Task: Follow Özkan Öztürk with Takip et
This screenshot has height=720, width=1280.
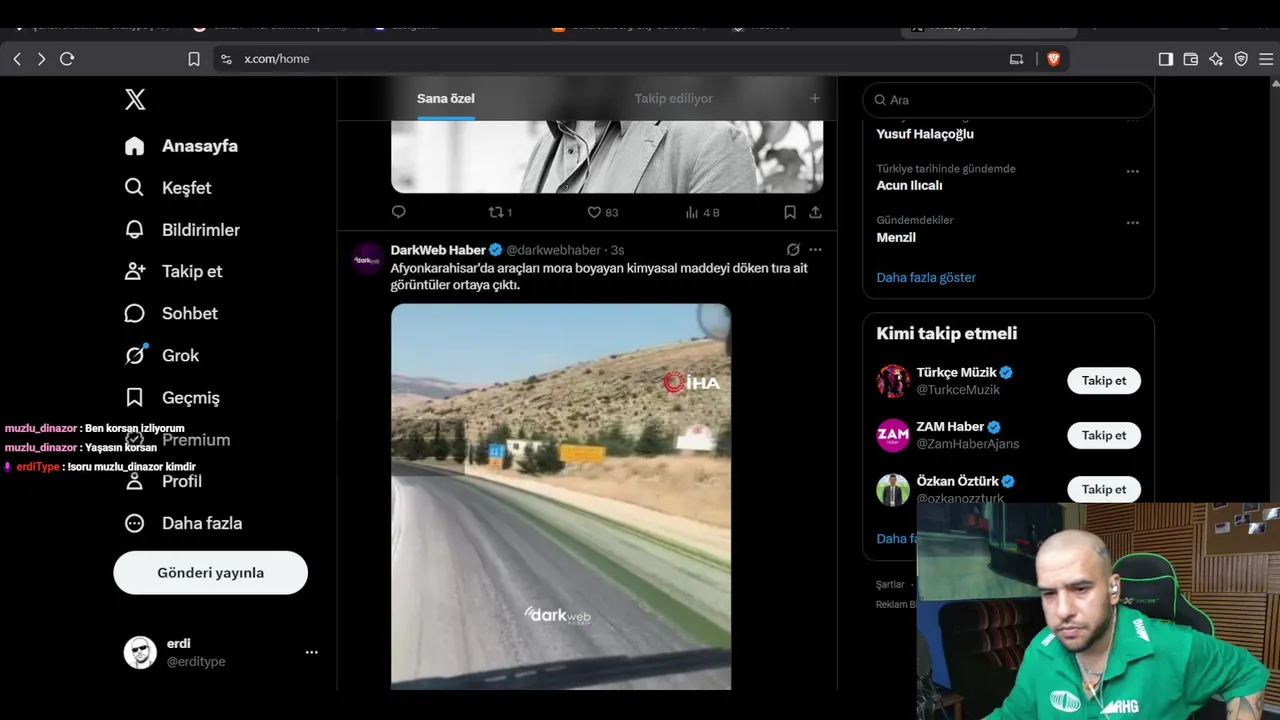Action: (x=1104, y=489)
